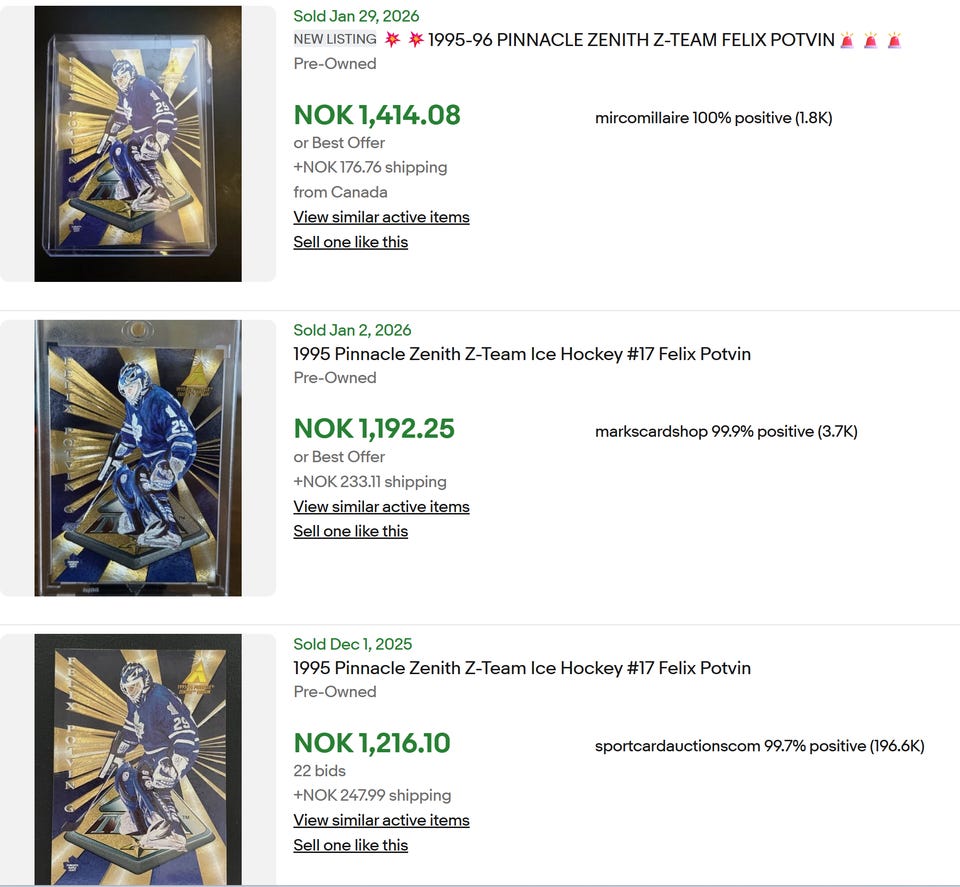
Task: Click View similar active items under NOK 1,192.25
Action: (381, 506)
